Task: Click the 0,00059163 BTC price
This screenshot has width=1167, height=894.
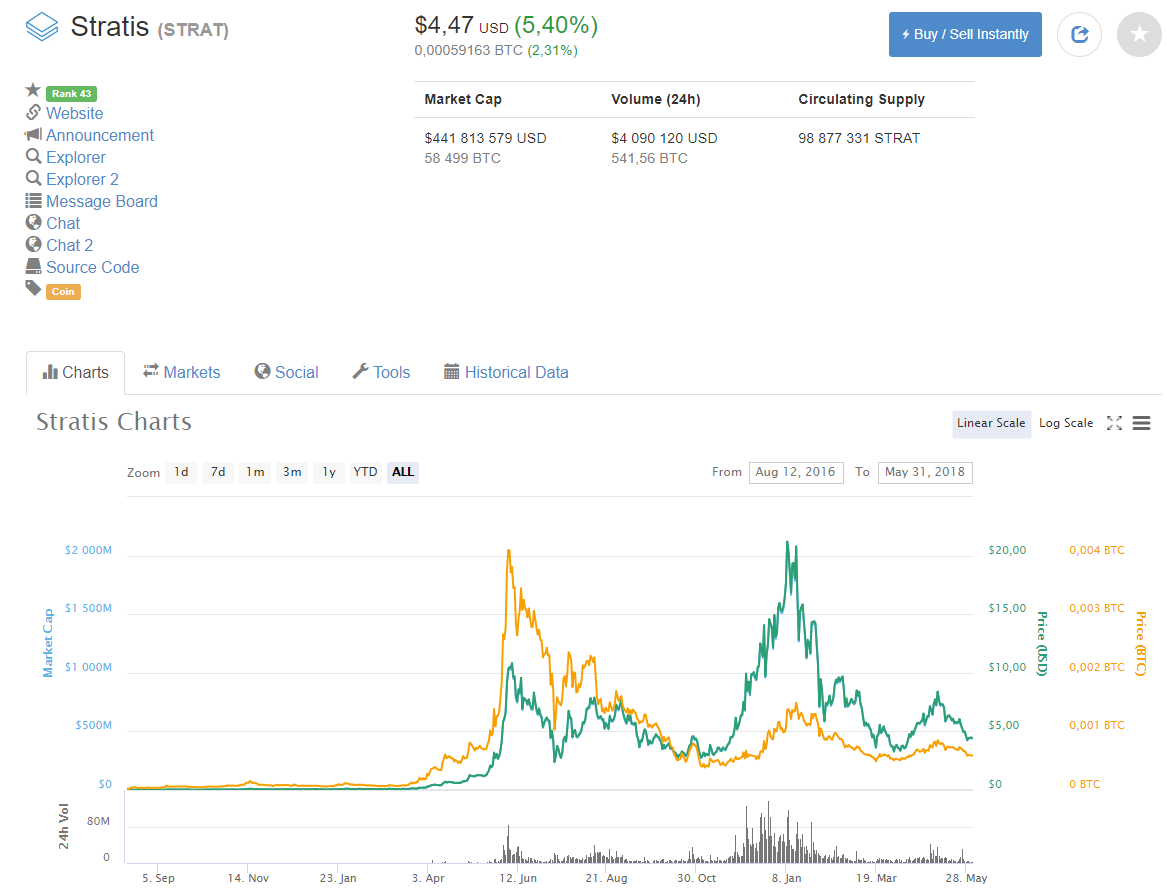Action: (468, 51)
